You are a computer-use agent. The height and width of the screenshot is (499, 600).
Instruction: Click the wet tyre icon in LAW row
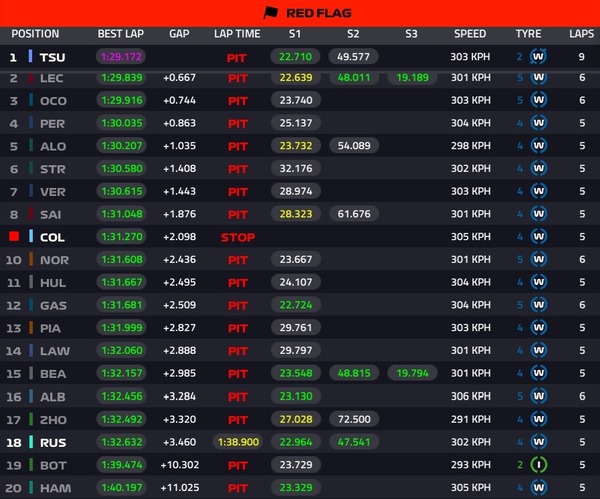click(538, 350)
